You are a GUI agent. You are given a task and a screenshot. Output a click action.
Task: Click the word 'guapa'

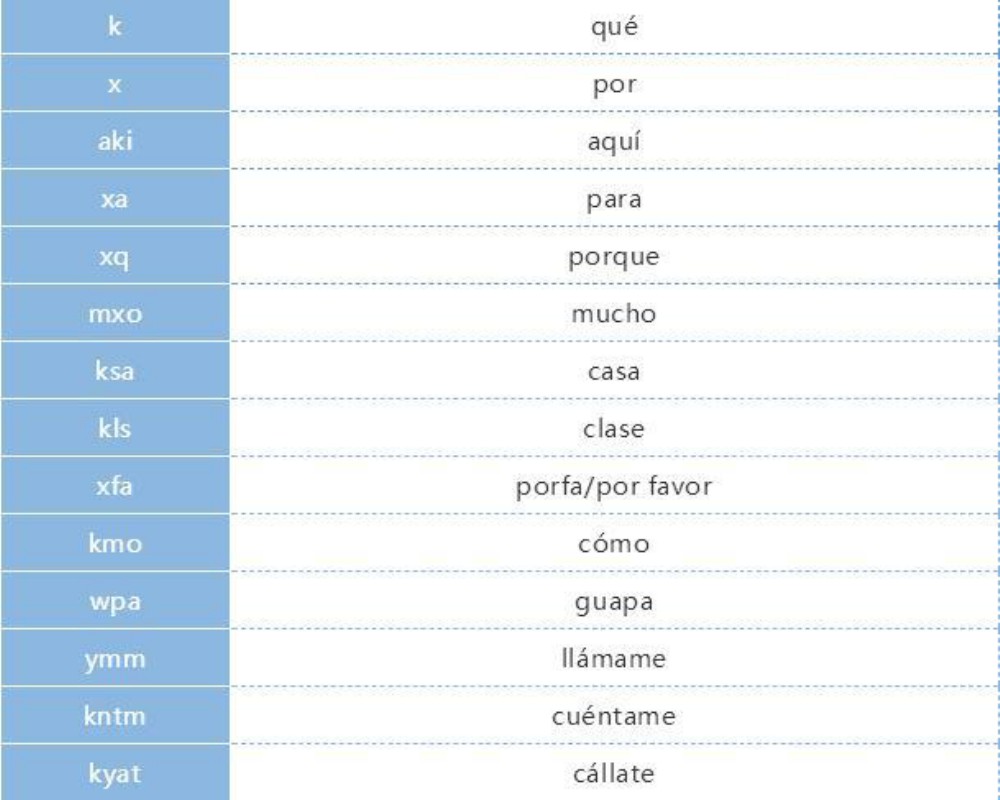615,603
